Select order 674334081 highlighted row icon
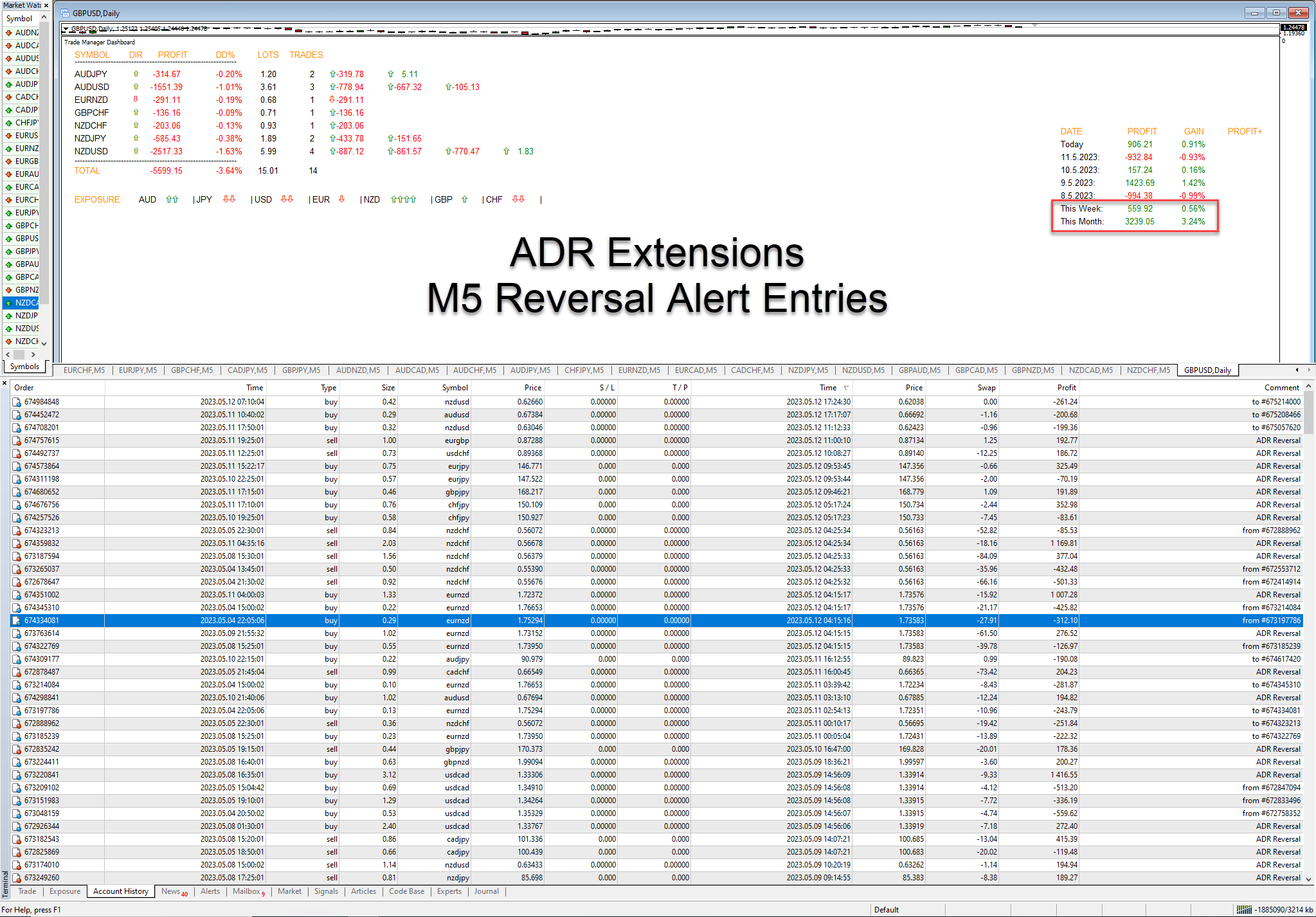The height and width of the screenshot is (917, 1316). (17, 621)
